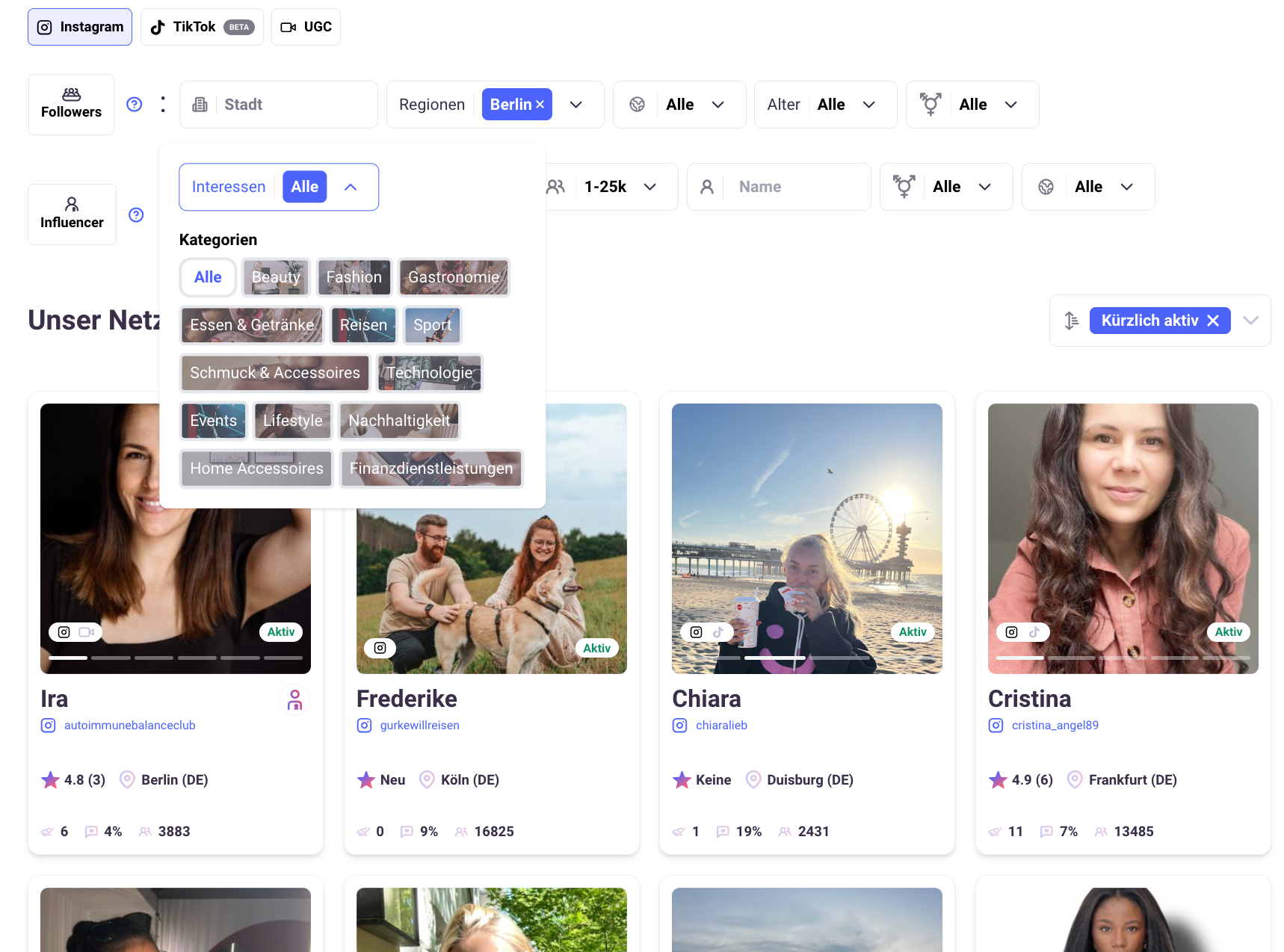Click location pin next to Berlin (DE)

pyautogui.click(x=128, y=780)
